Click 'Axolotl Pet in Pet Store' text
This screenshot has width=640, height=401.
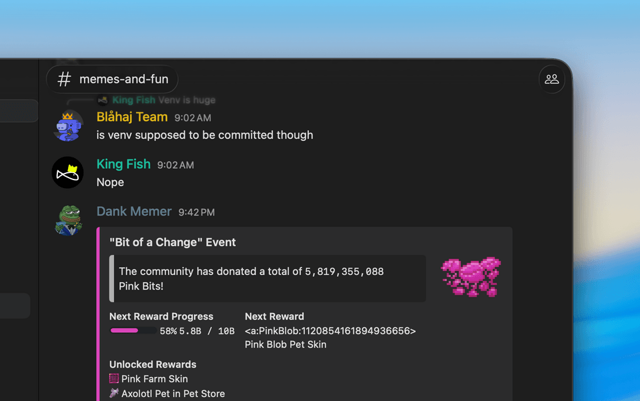(173, 394)
